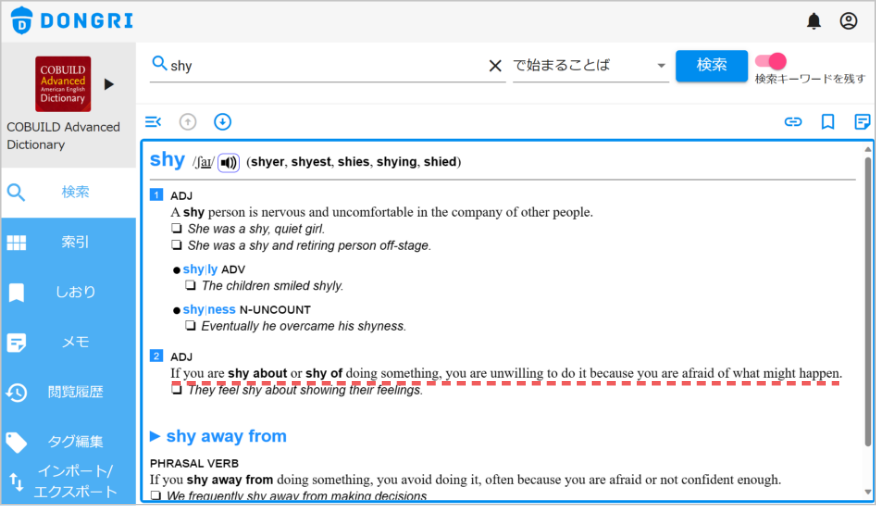The height and width of the screenshot is (506, 876).
Task: Bookmark this entry
Action: tap(827, 122)
